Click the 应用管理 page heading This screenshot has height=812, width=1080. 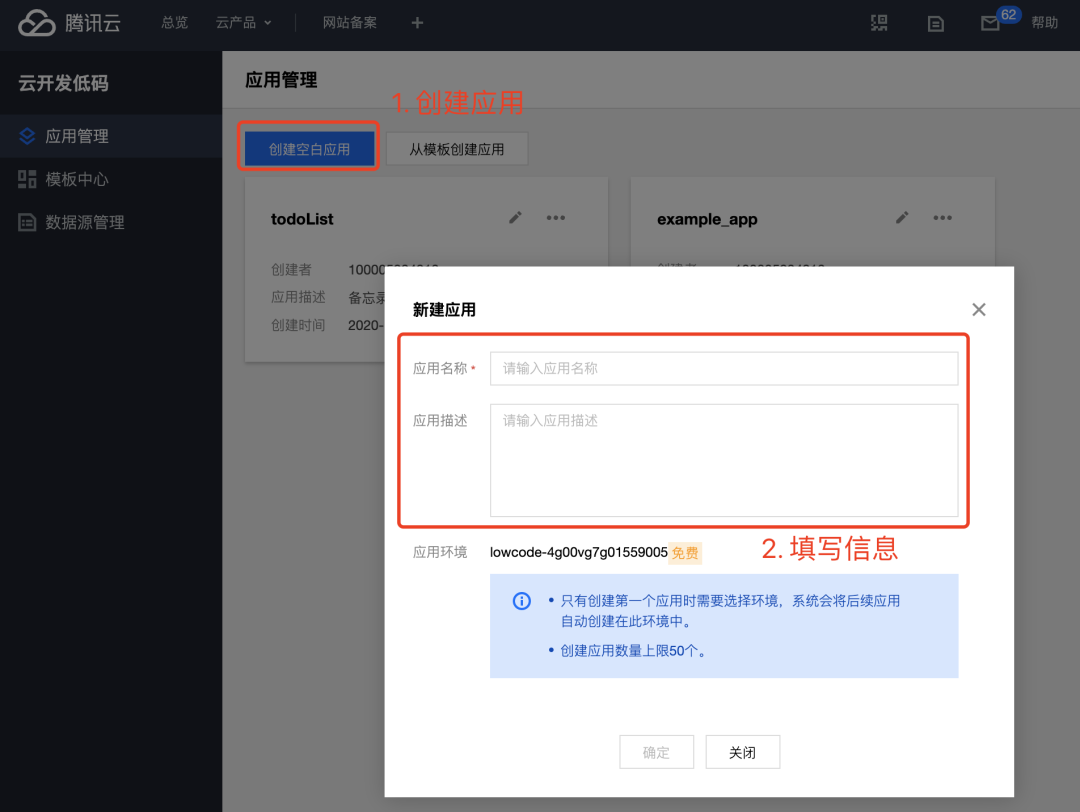(281, 80)
